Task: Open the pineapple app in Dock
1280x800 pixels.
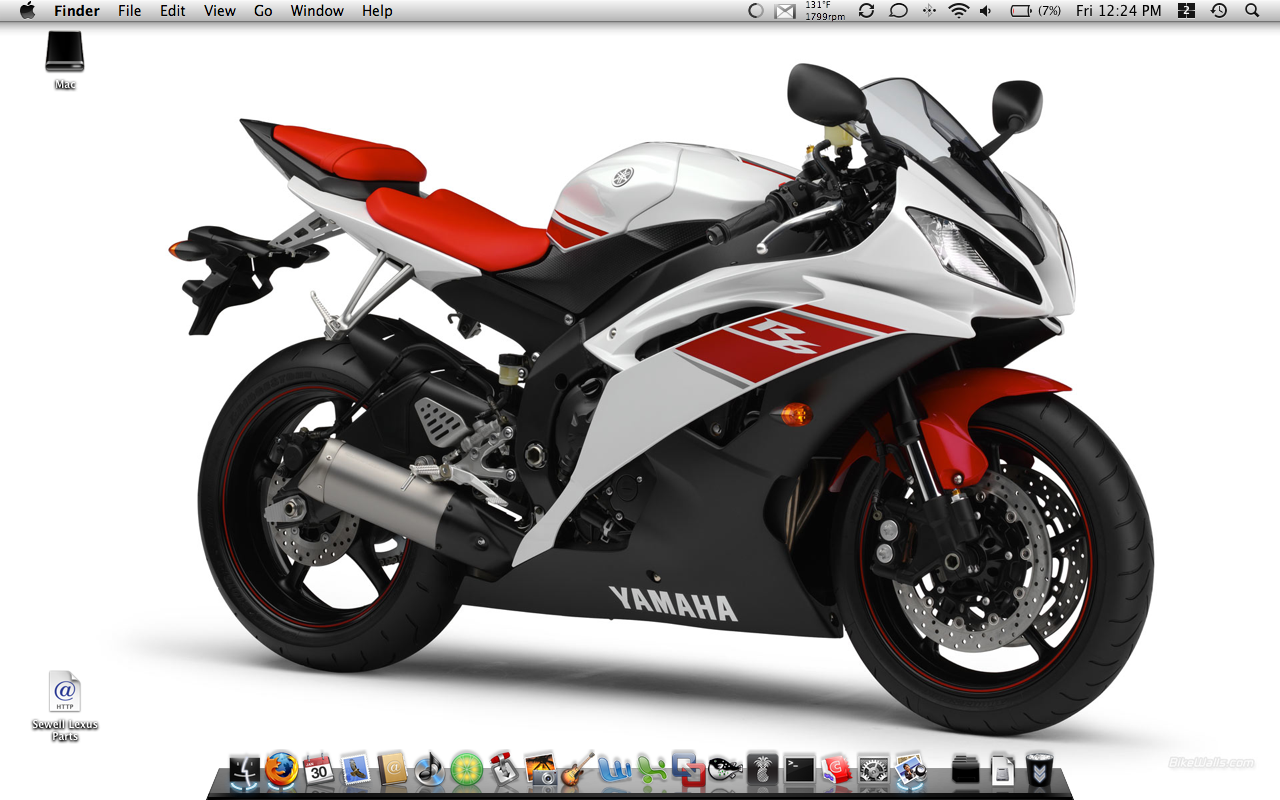Action: click(x=763, y=768)
